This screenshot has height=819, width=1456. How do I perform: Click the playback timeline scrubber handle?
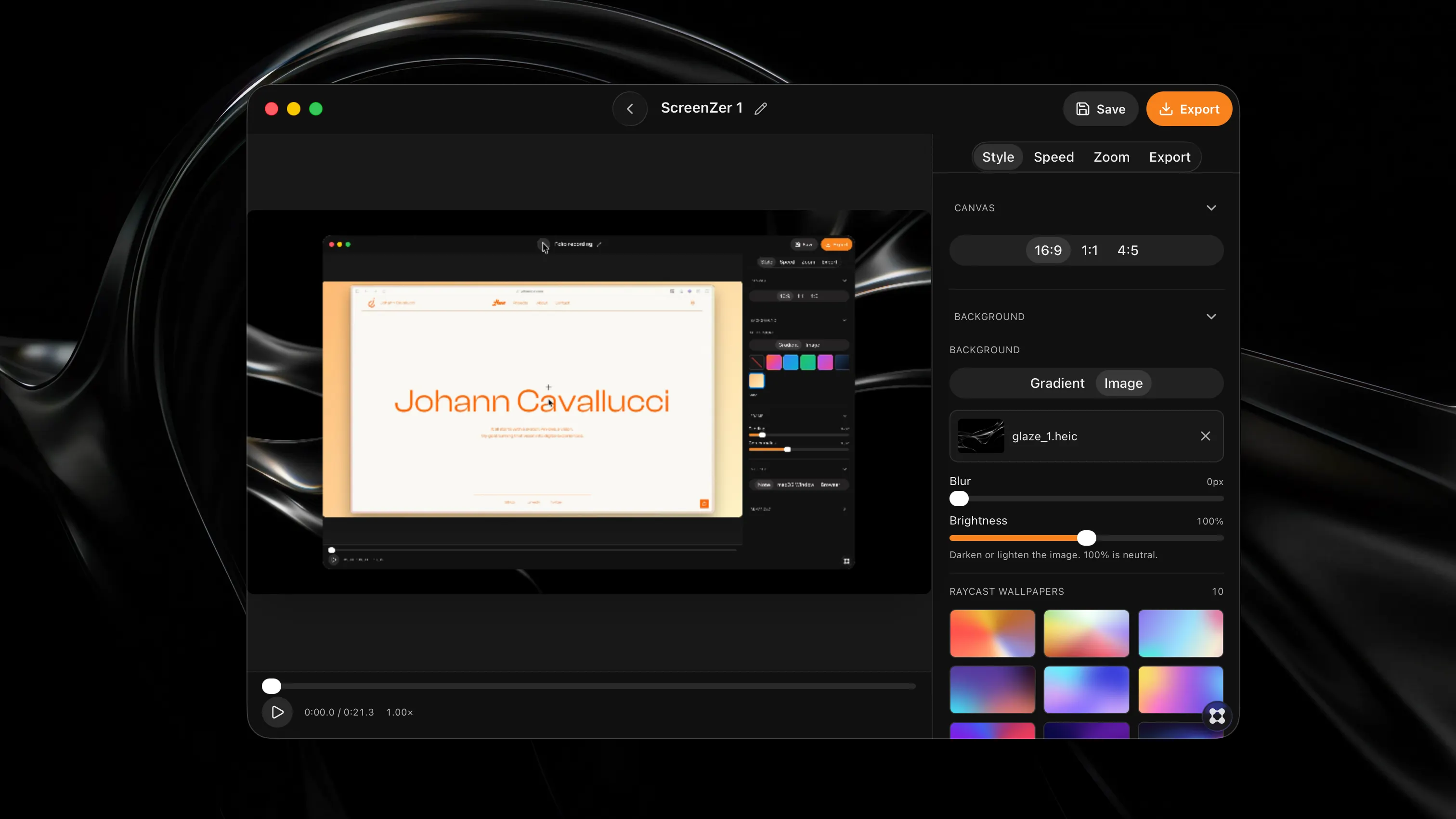pyautogui.click(x=271, y=686)
